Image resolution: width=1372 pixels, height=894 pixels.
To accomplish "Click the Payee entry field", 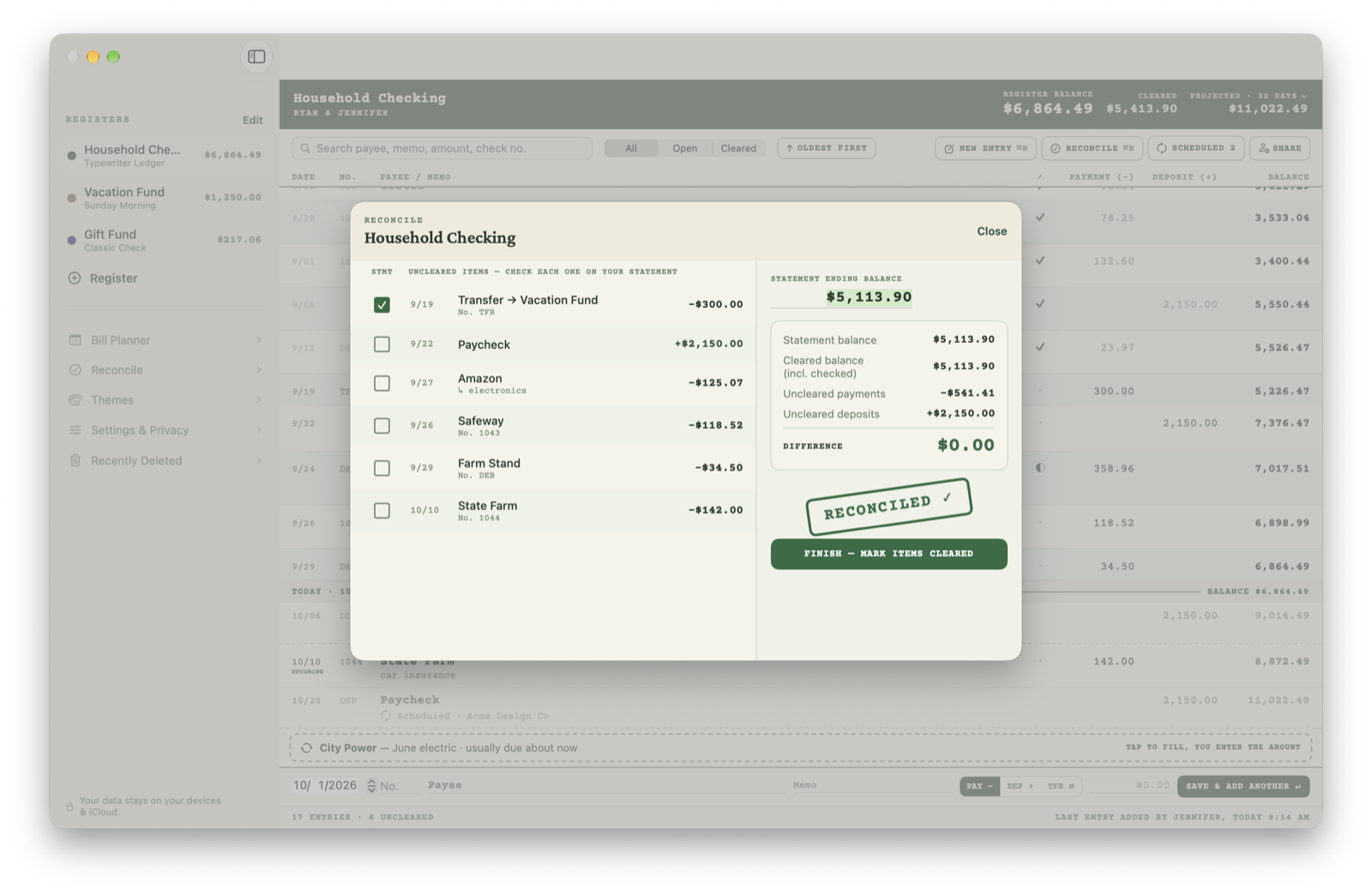I will tap(605, 785).
